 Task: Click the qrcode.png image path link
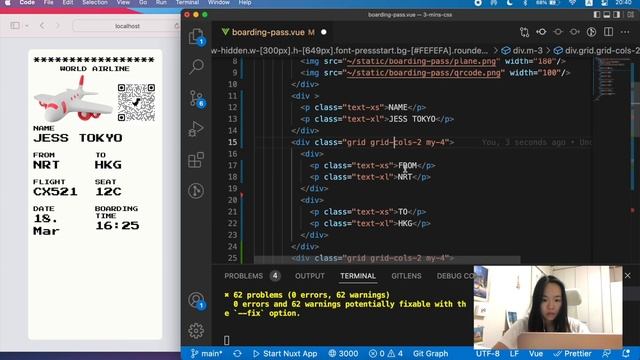423,73
